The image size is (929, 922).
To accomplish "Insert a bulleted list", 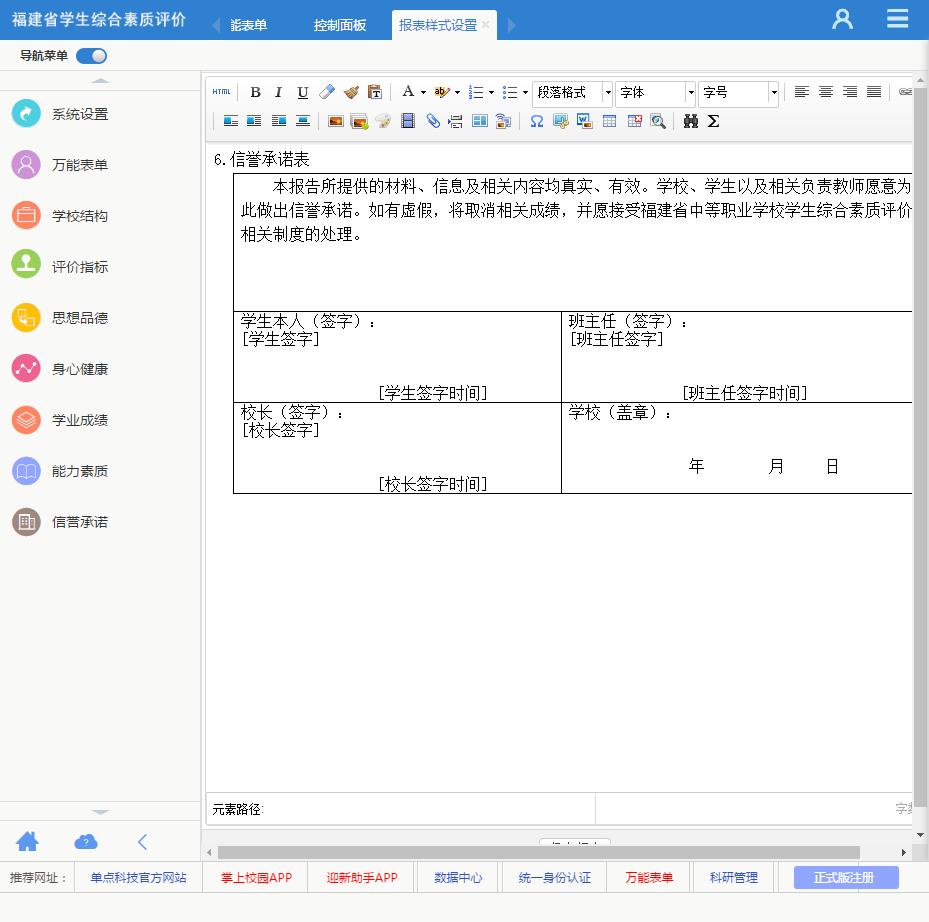I will click(x=510, y=92).
